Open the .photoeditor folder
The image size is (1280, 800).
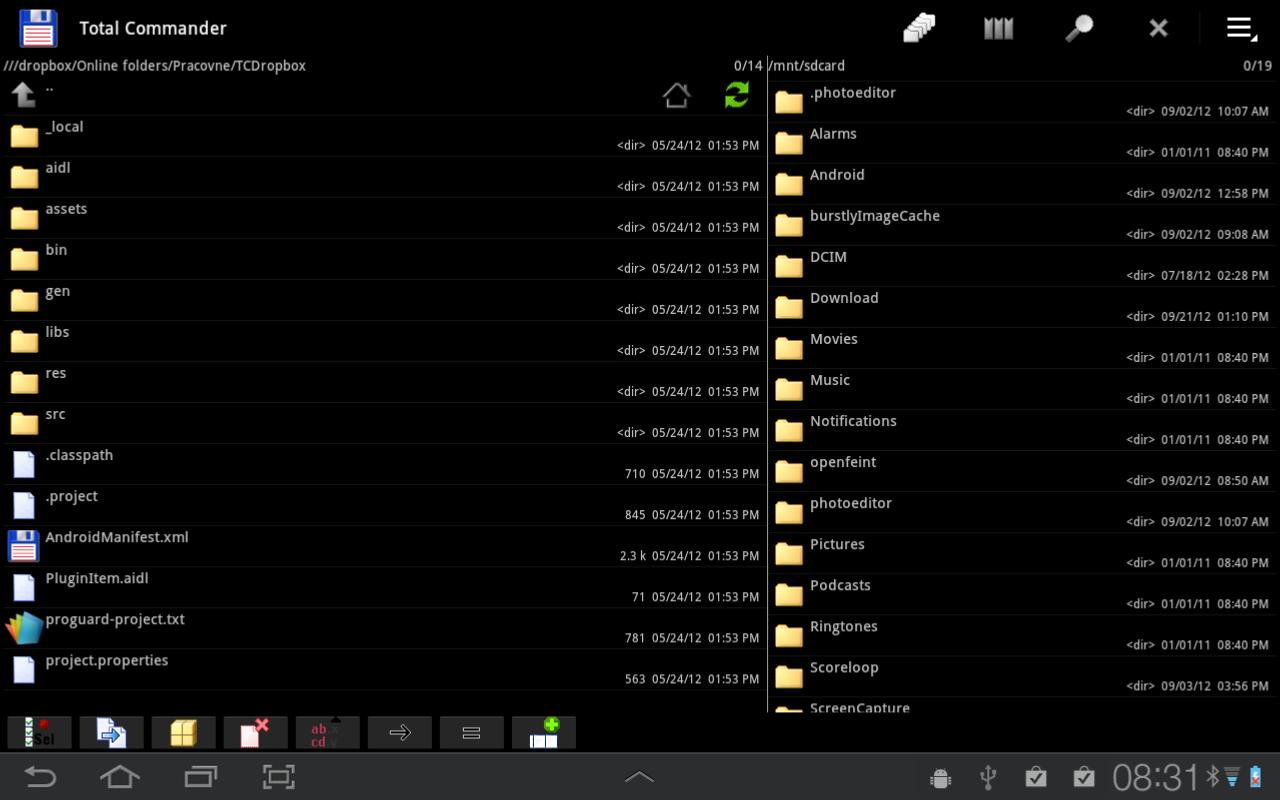(1024, 101)
